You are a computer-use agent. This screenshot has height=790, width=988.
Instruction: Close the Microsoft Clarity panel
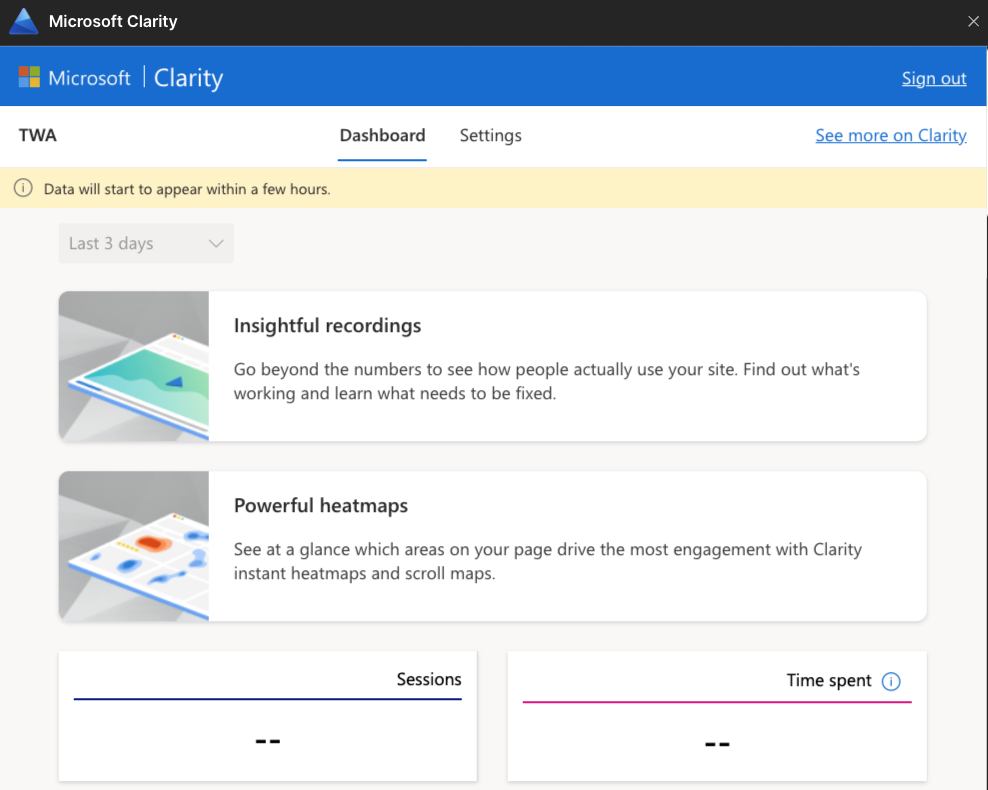[x=973, y=21]
